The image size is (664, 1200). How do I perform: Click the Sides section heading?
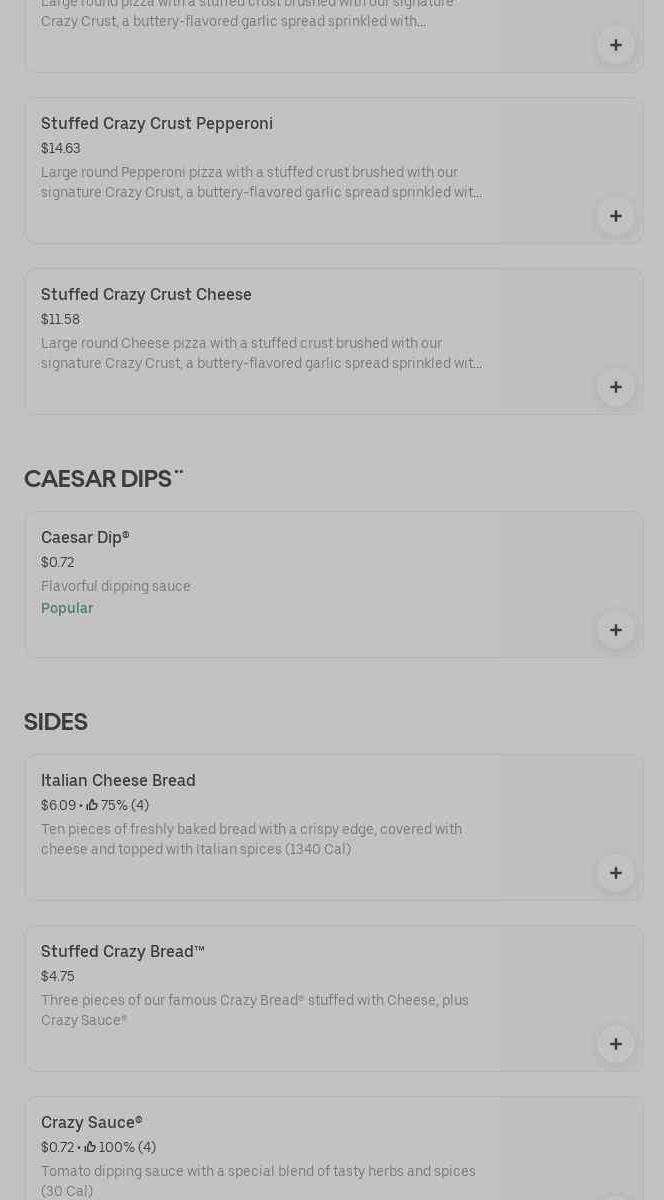coord(56,722)
